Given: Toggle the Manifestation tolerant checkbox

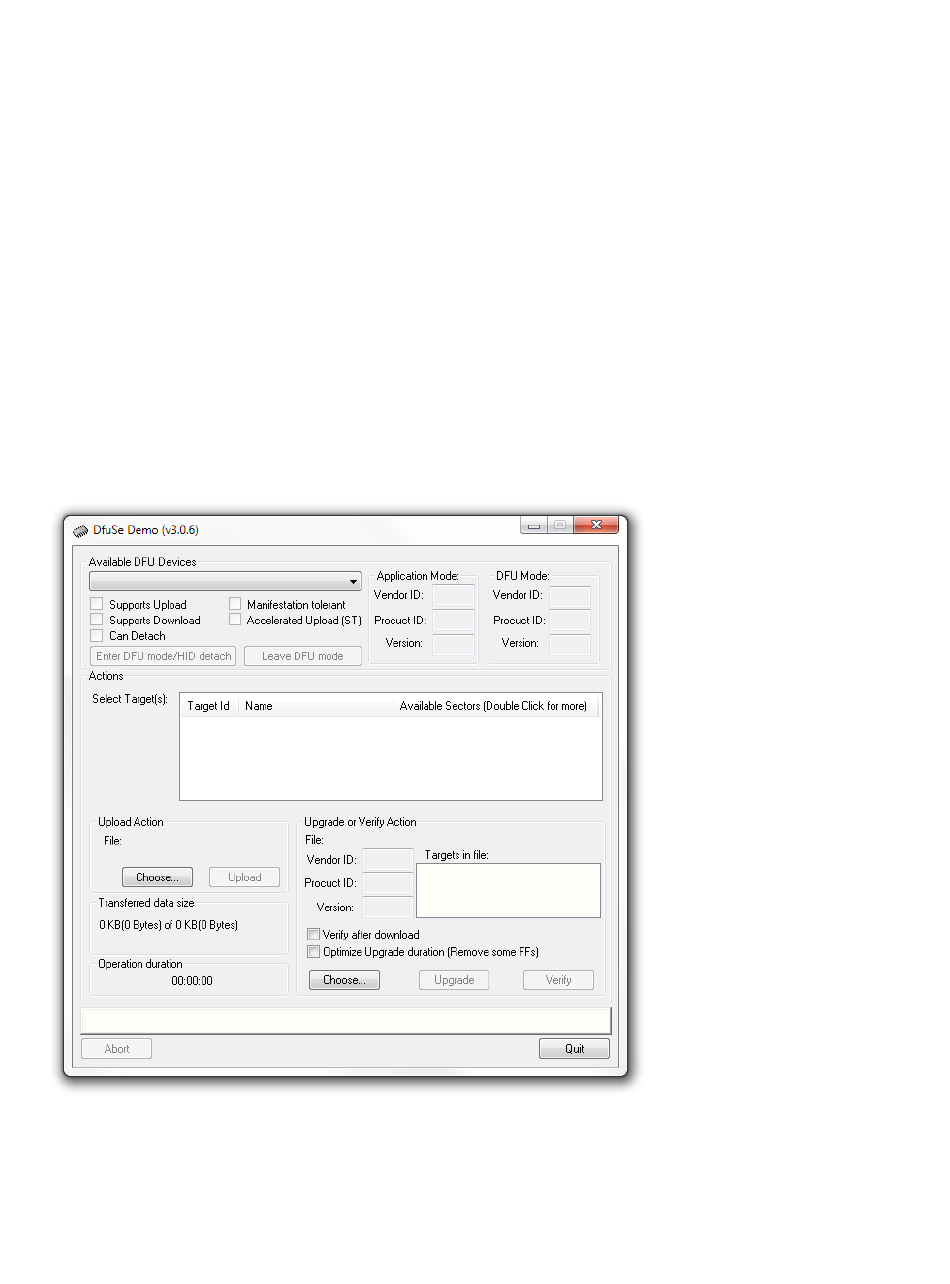Looking at the screenshot, I should tap(235, 604).
